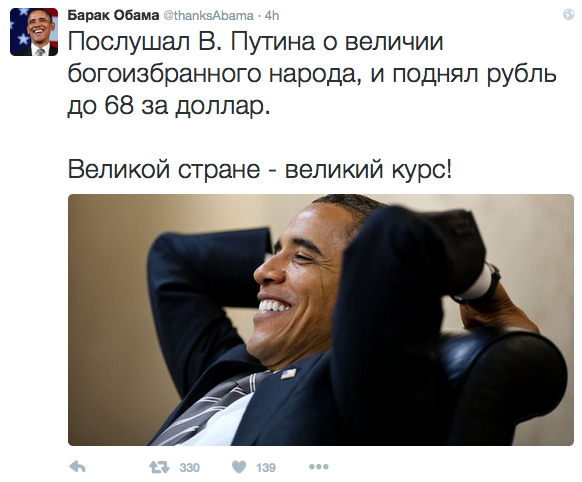Open the 4h timestamp permalink
The height and width of the screenshot is (482, 582).
pos(272,16)
